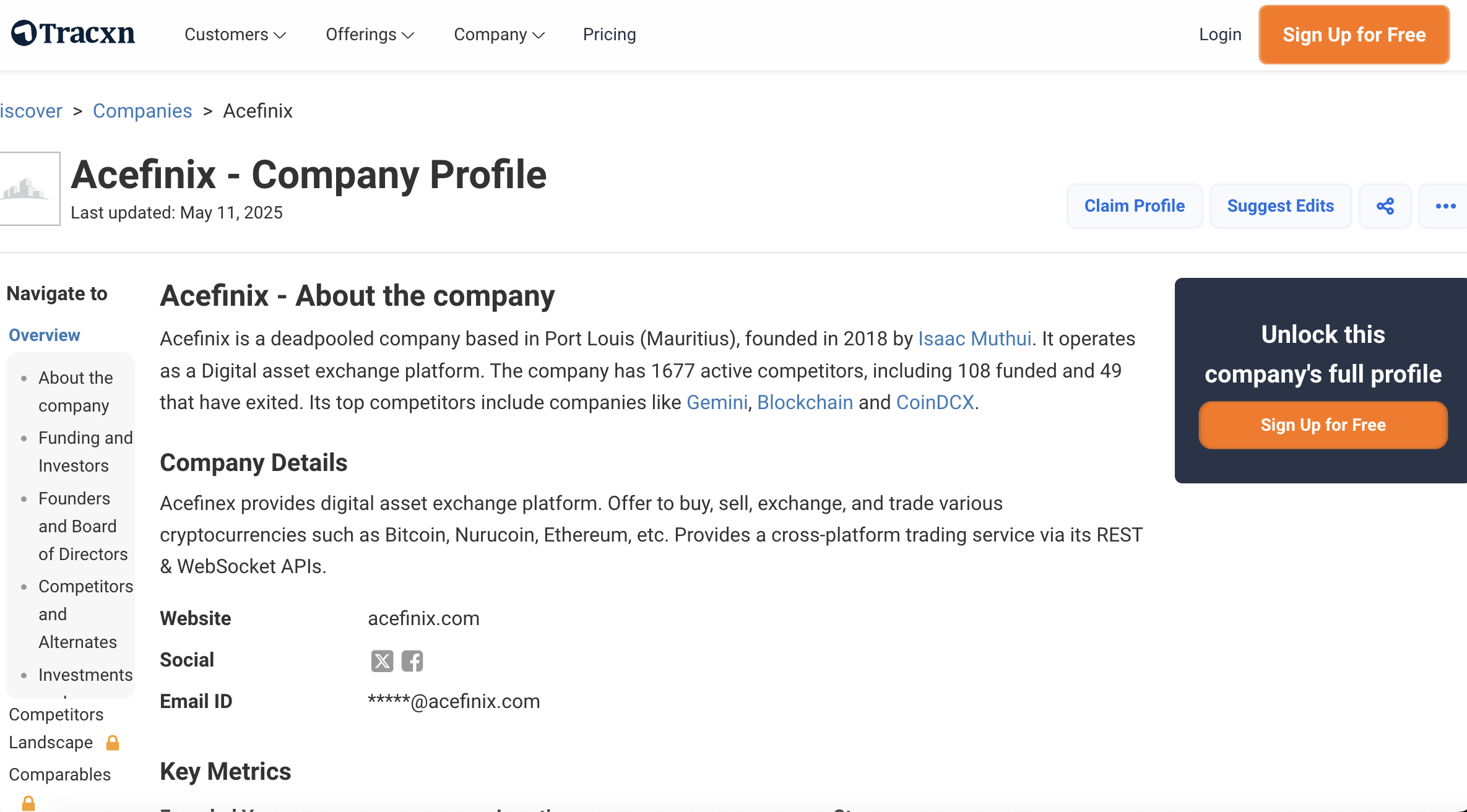This screenshot has height=812, width=1467.
Task: Open Acefinix's Facebook social icon
Action: (x=412, y=660)
